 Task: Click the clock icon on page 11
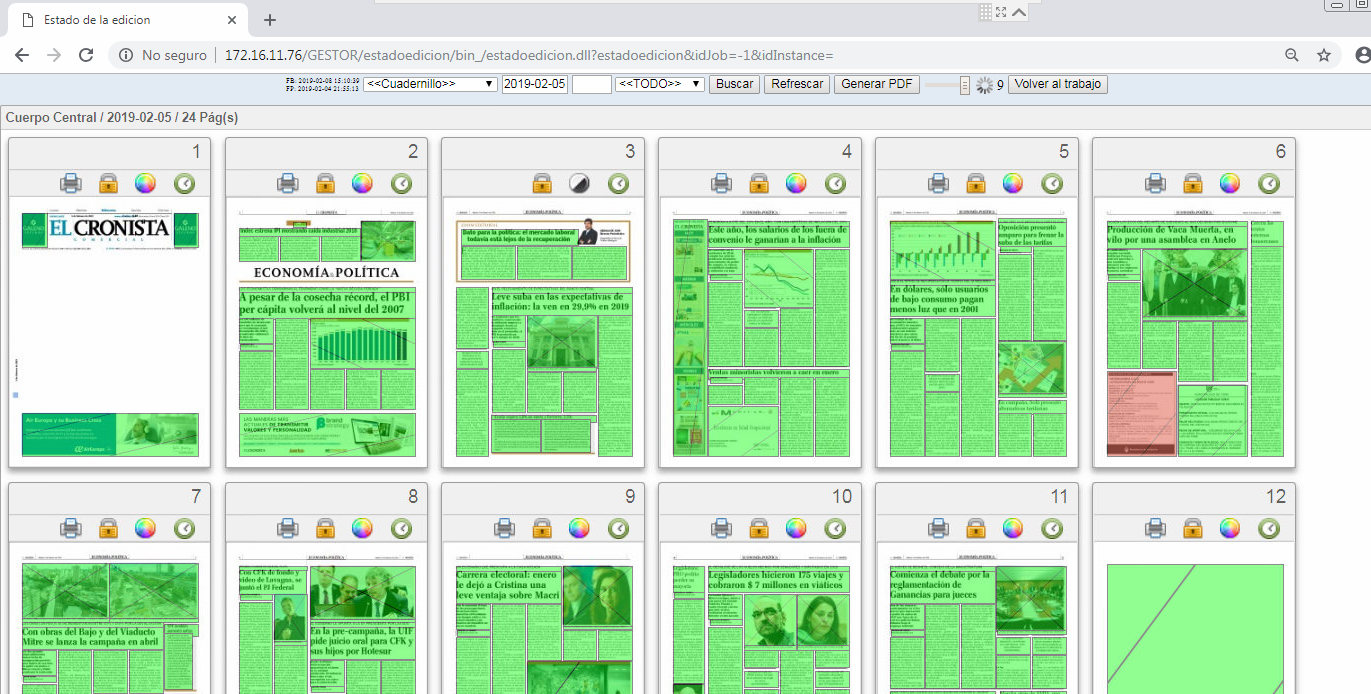[1052, 528]
